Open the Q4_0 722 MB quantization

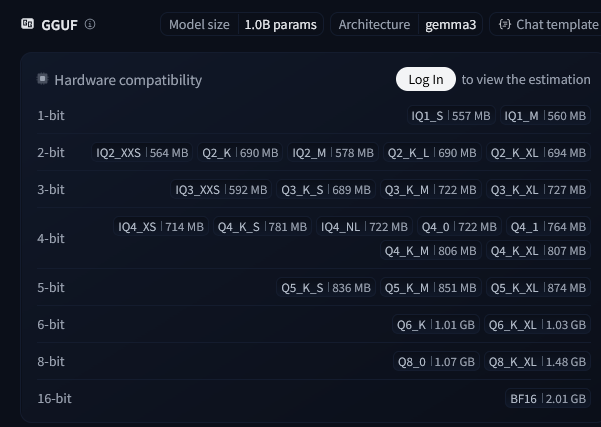(458, 227)
